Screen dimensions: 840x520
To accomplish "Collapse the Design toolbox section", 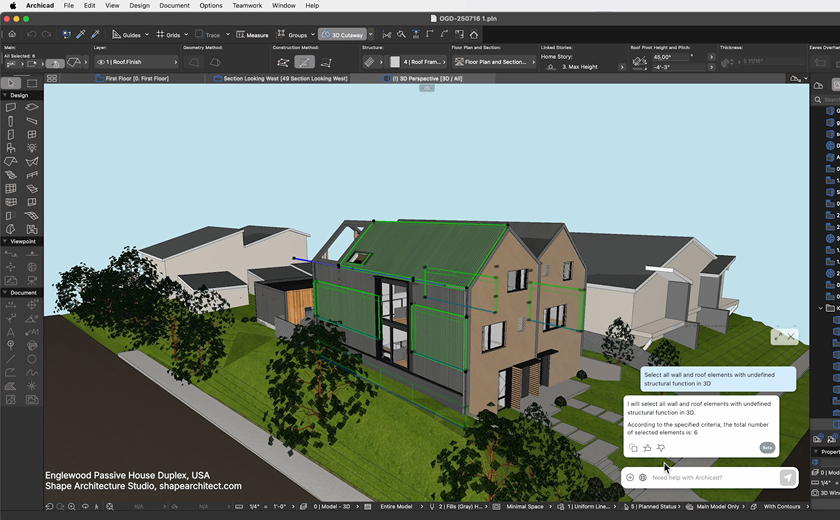I will tap(5, 95).
